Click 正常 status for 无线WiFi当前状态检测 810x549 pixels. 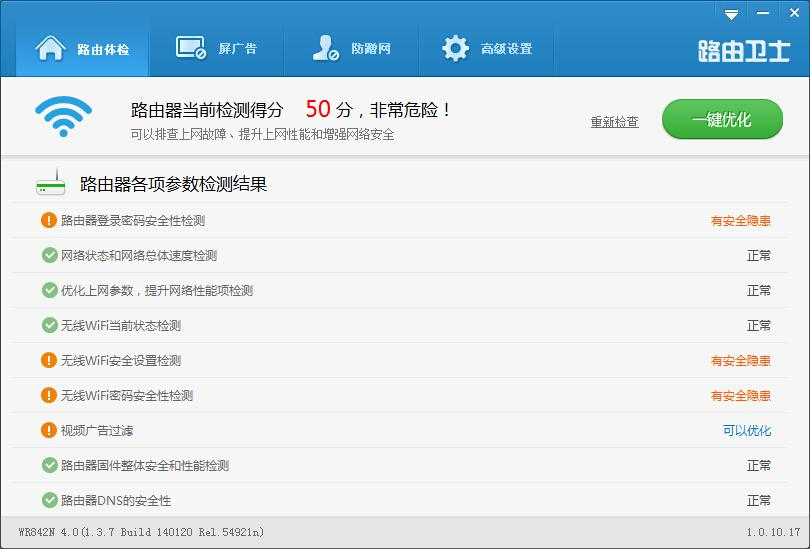(x=759, y=326)
